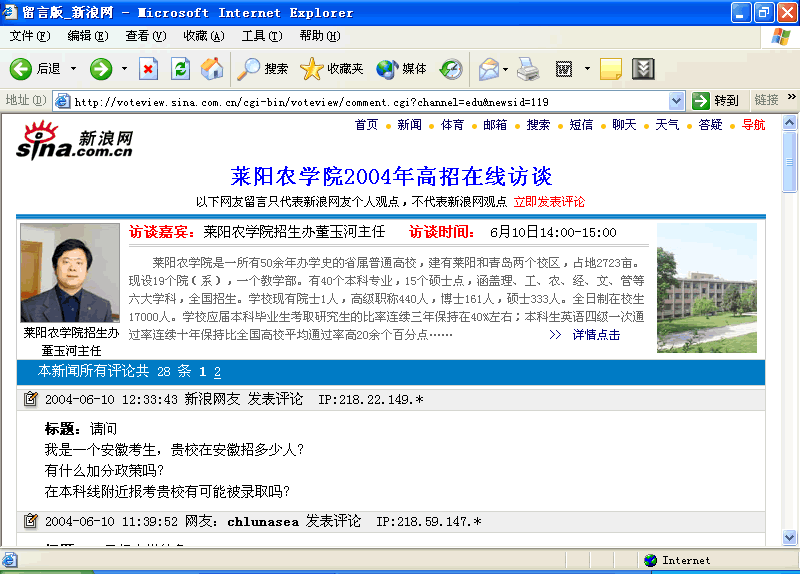
Task: Open the 收藏(A) menu
Action: point(204,36)
